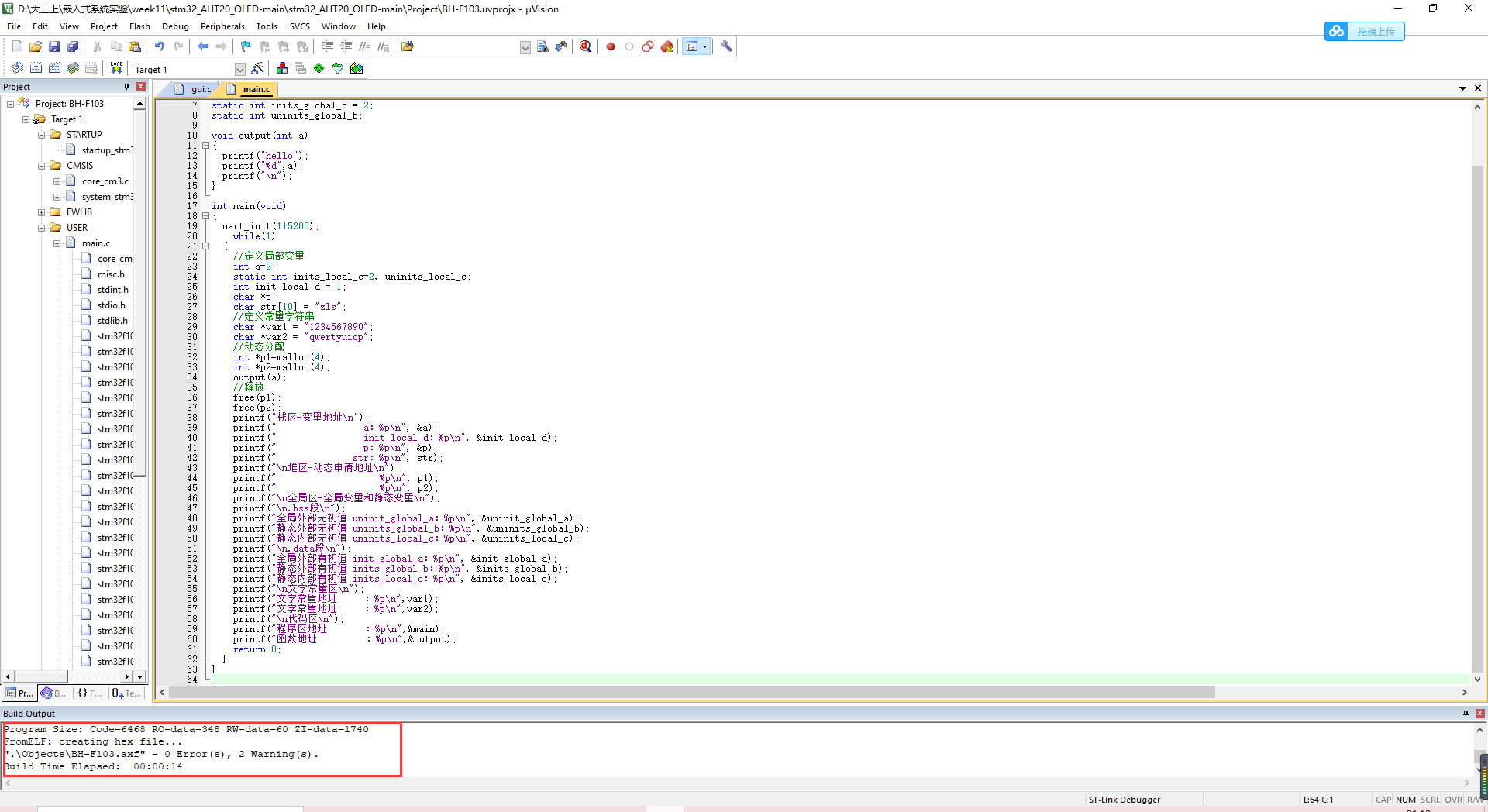Navigate backwards with the blue left arrow
This screenshot has height=812, width=1488.
point(203,46)
